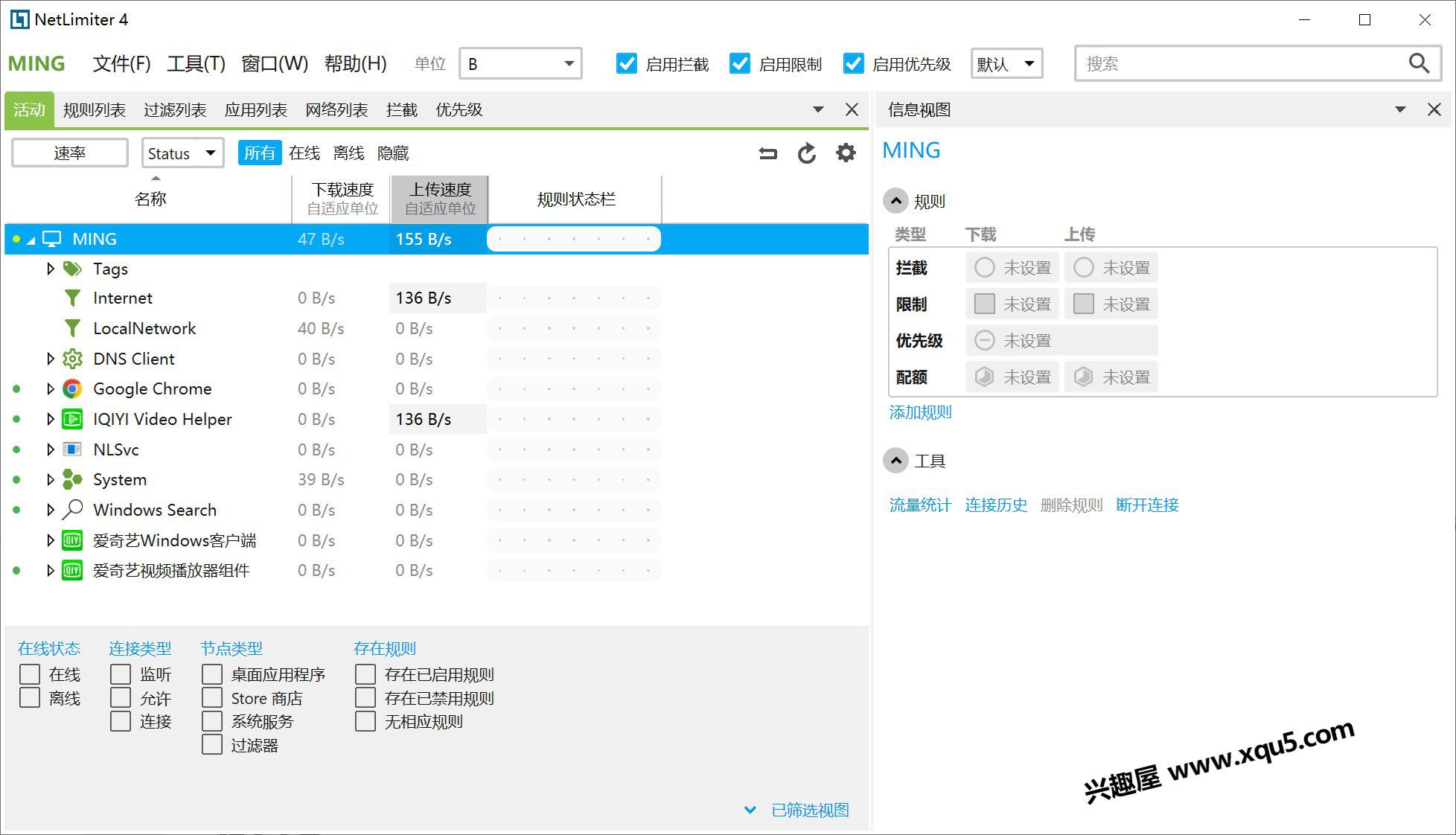The height and width of the screenshot is (835, 1456).
Task: Check the 离线 status filter
Action: 30,698
